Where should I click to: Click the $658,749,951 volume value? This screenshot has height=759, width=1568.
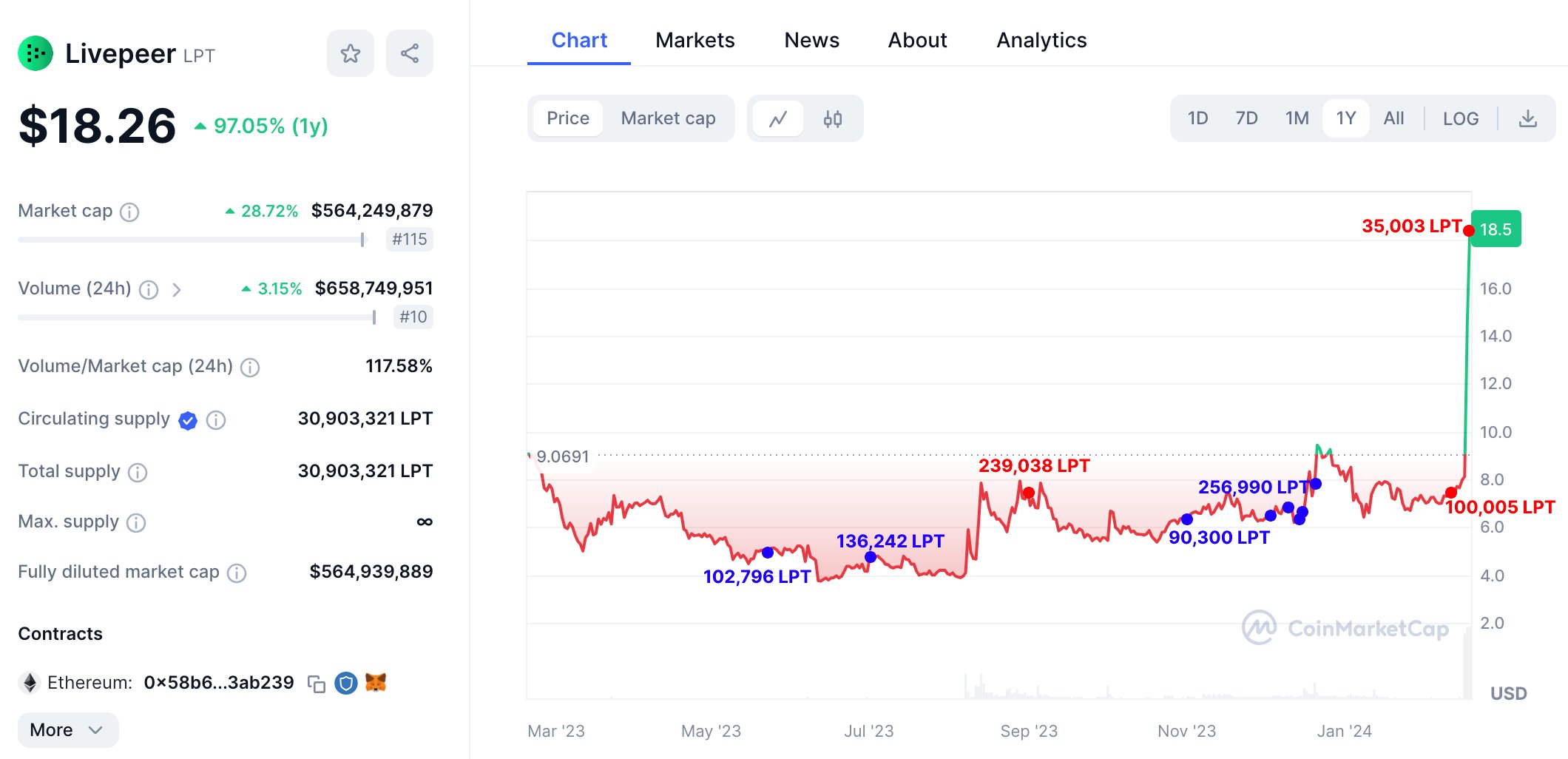374,288
